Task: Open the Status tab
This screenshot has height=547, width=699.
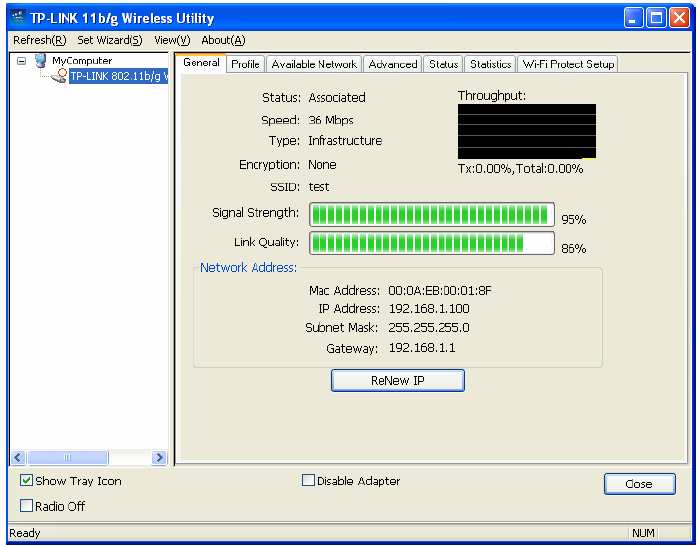Action: point(444,64)
